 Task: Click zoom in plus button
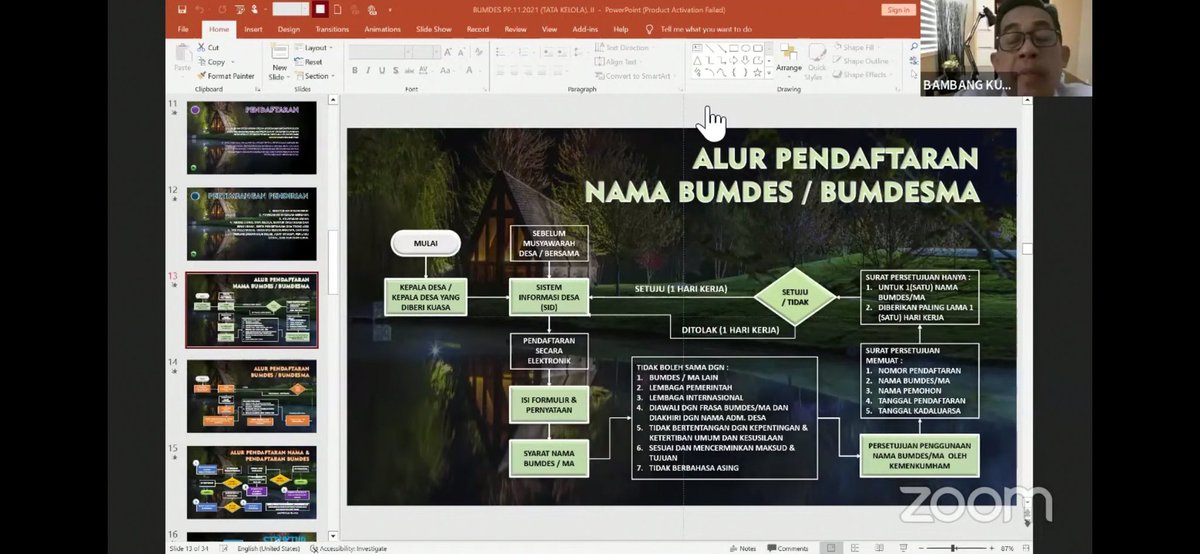pyautogui.click(x=991, y=548)
